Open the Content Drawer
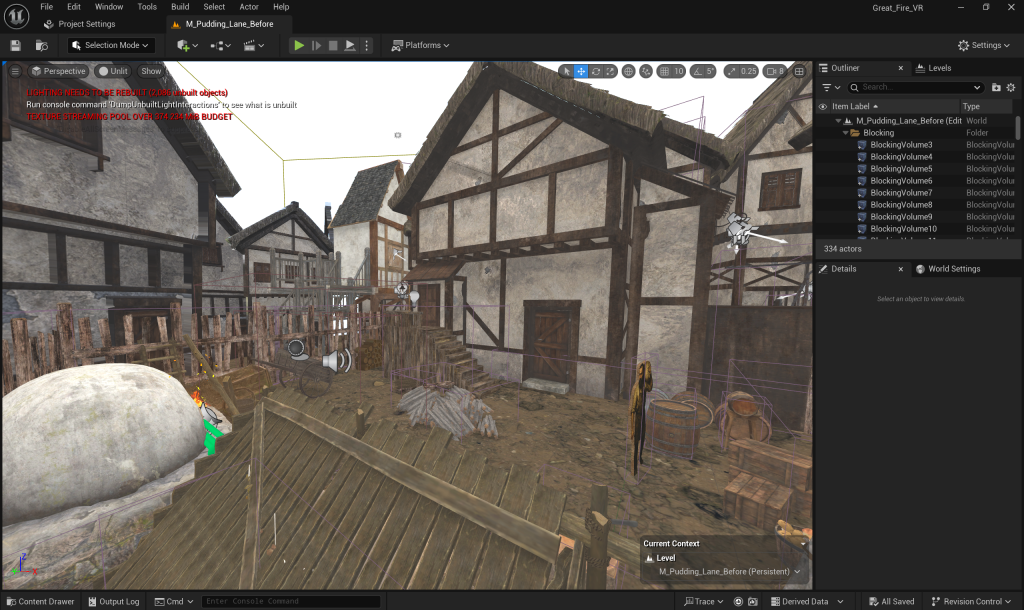Screen dimensions: 1024x610 (x=40, y=602)
